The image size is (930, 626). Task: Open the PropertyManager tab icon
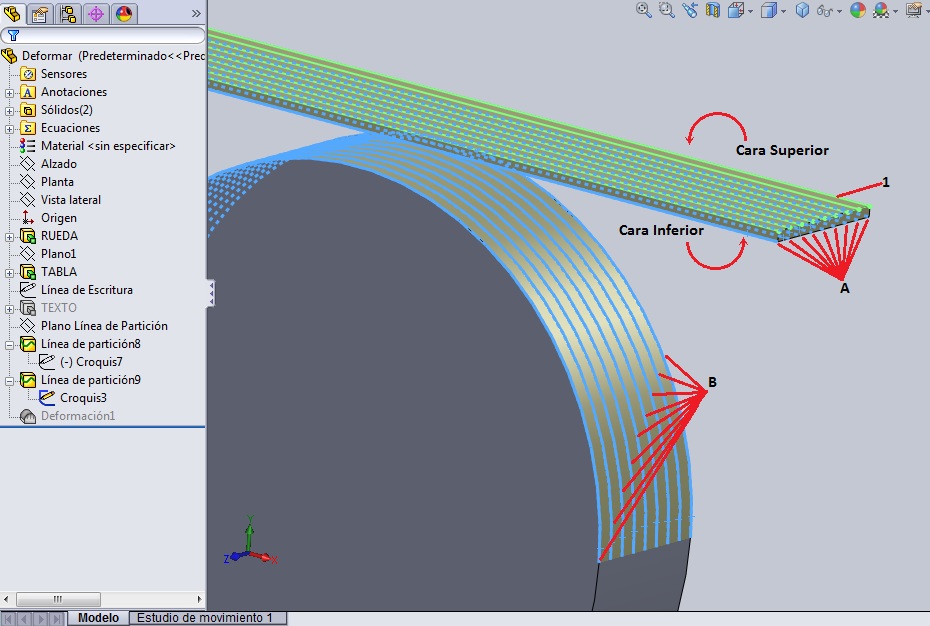tap(41, 13)
